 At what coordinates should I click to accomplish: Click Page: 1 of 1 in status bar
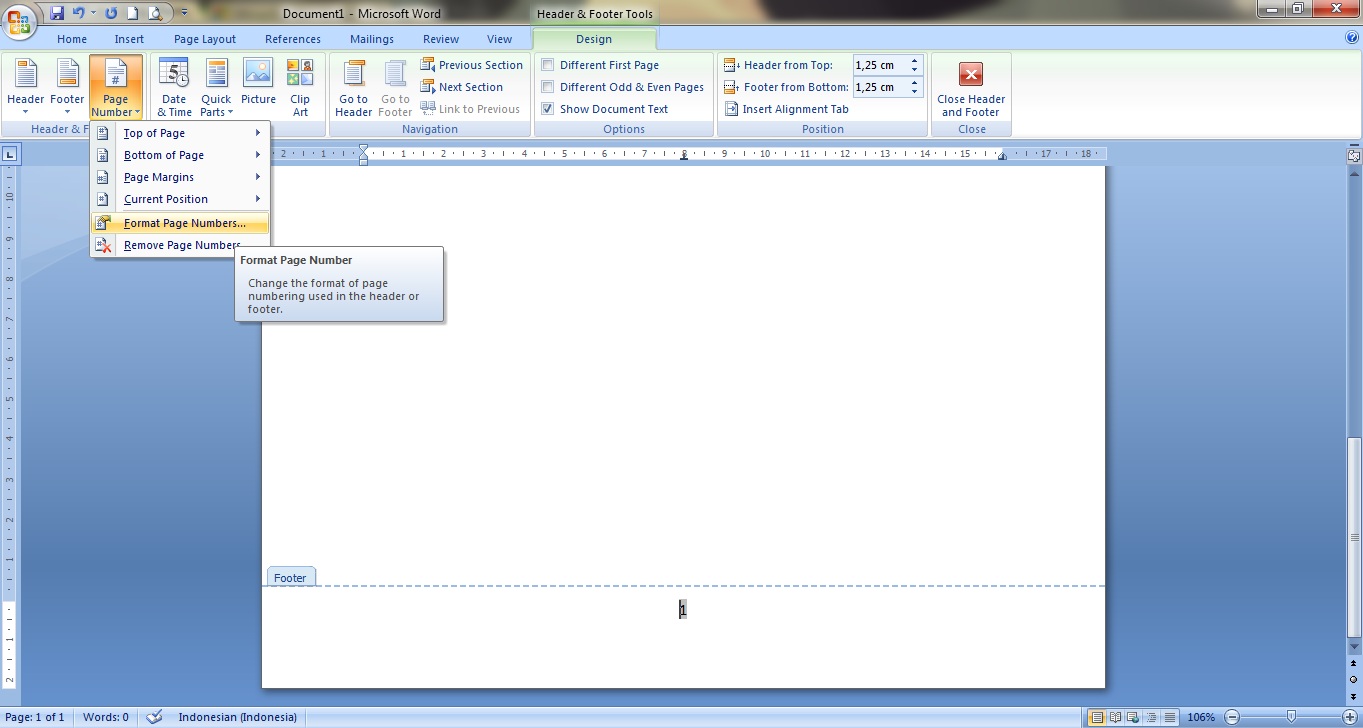coord(36,717)
